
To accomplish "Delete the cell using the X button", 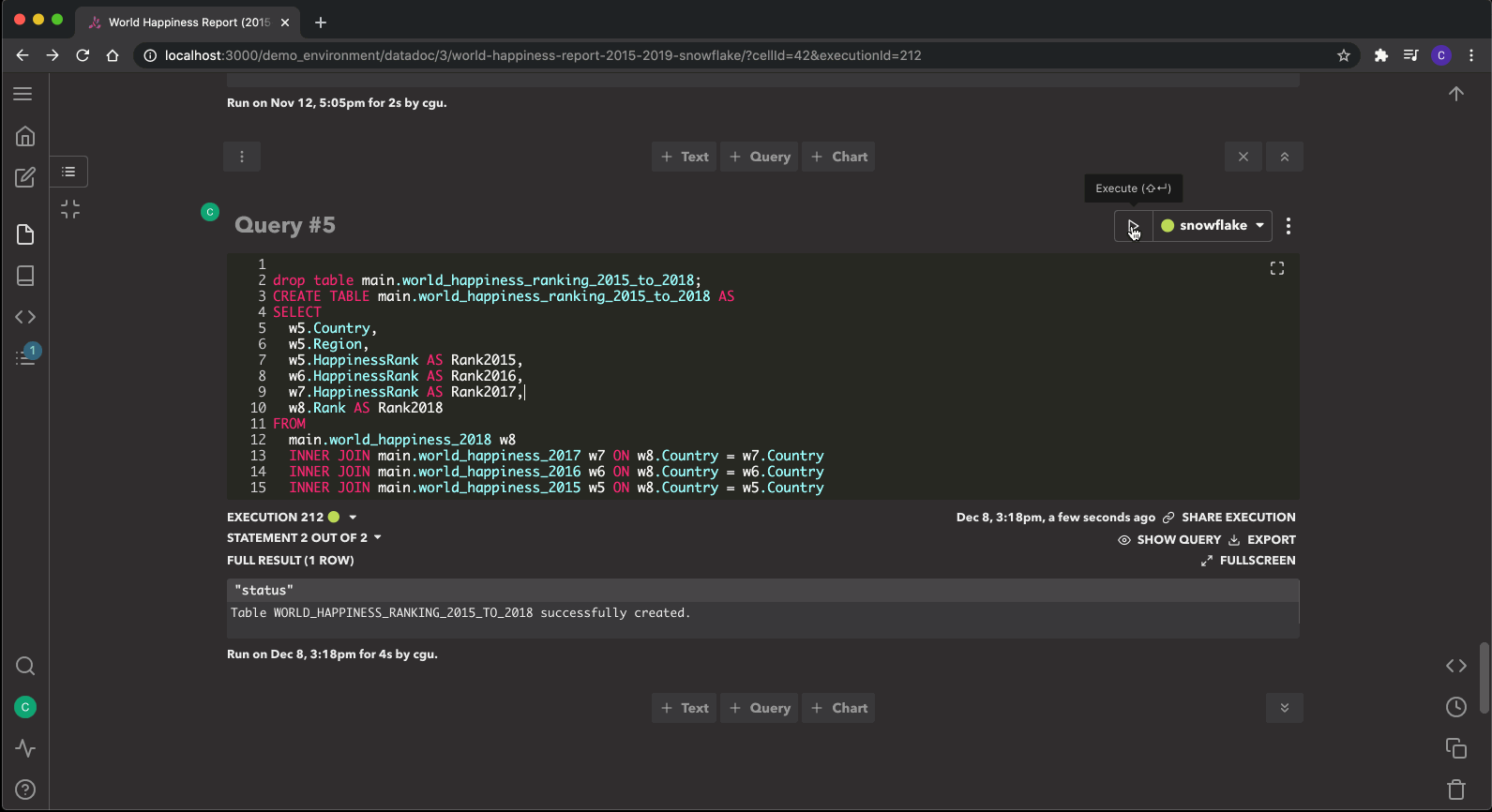I will click(x=1243, y=157).
